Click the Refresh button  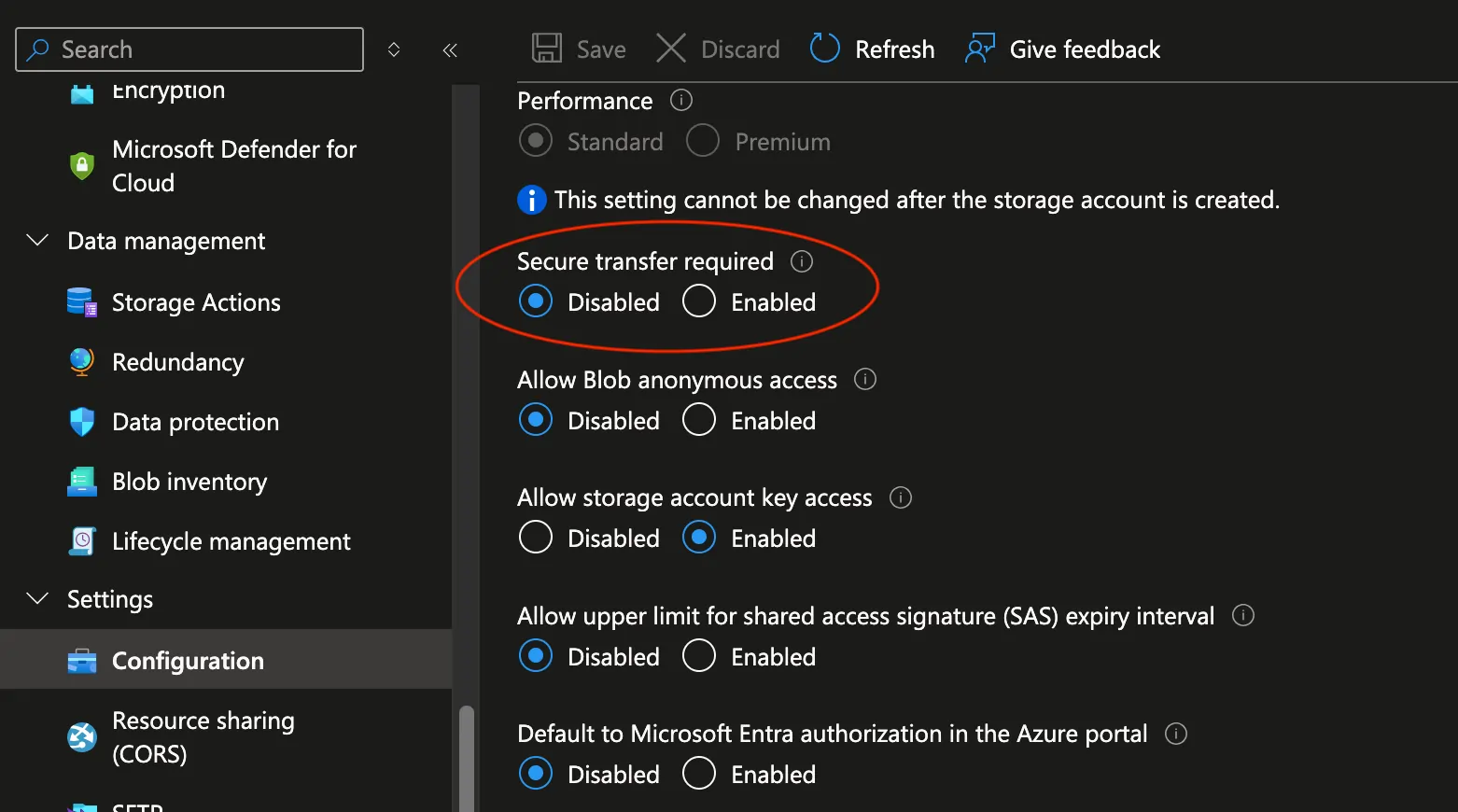click(x=873, y=49)
